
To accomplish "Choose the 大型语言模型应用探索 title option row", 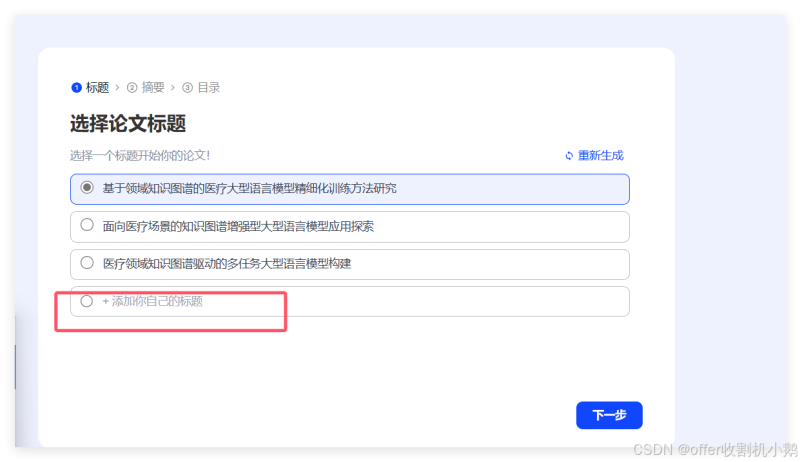I will (350, 227).
